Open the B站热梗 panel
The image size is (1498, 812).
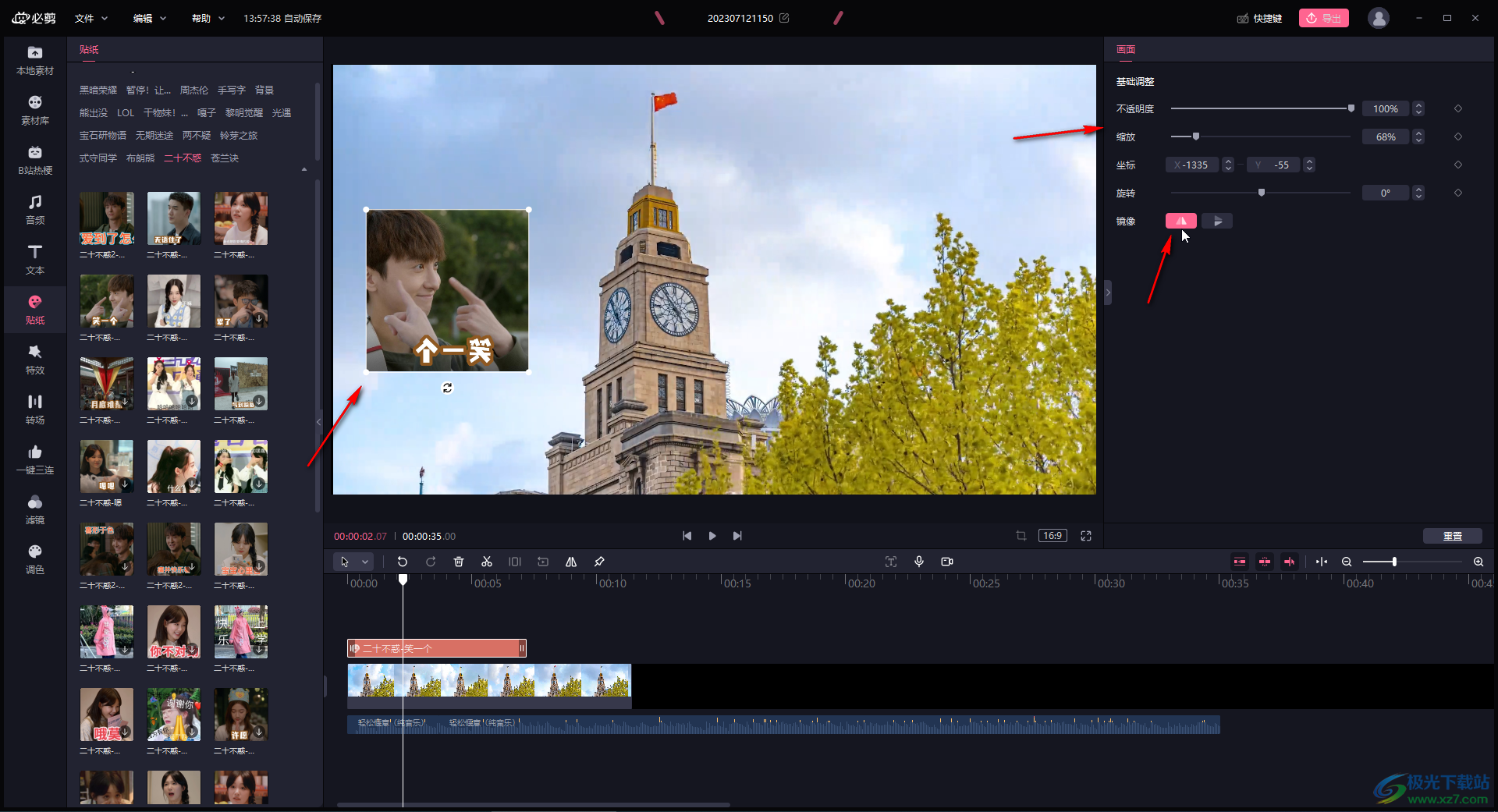(x=35, y=161)
